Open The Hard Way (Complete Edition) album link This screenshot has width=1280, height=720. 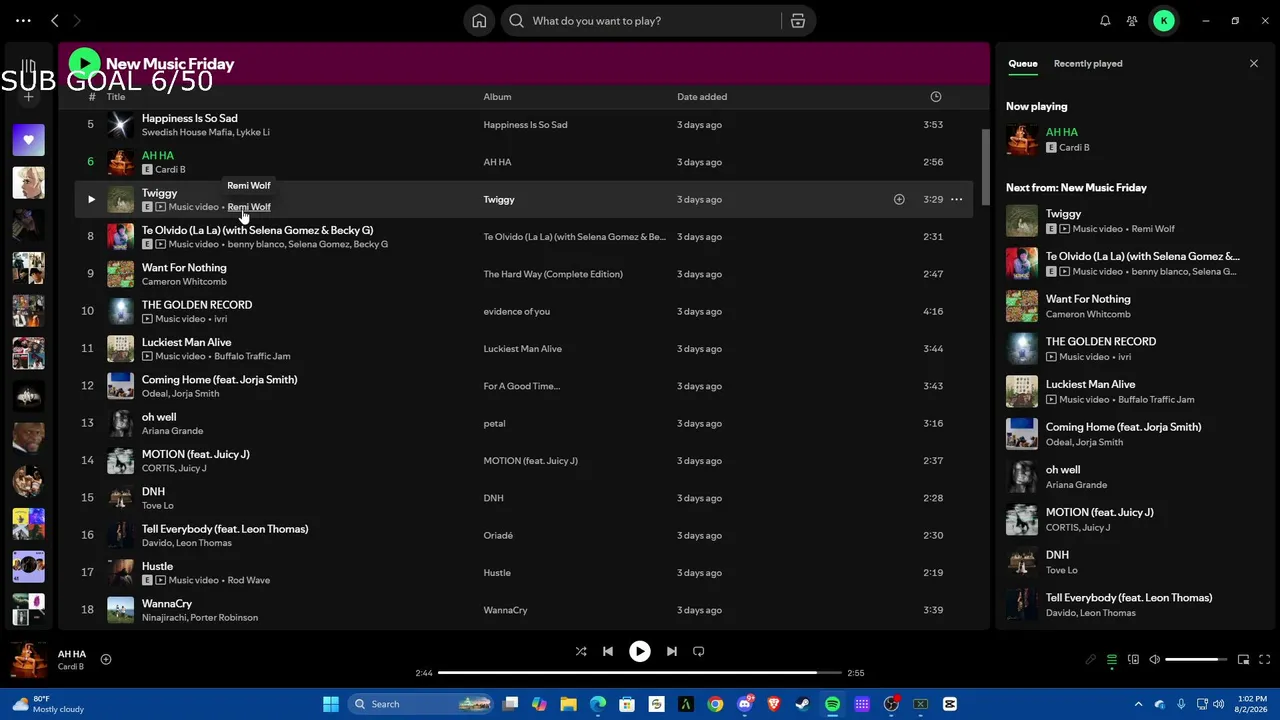pyautogui.click(x=553, y=274)
